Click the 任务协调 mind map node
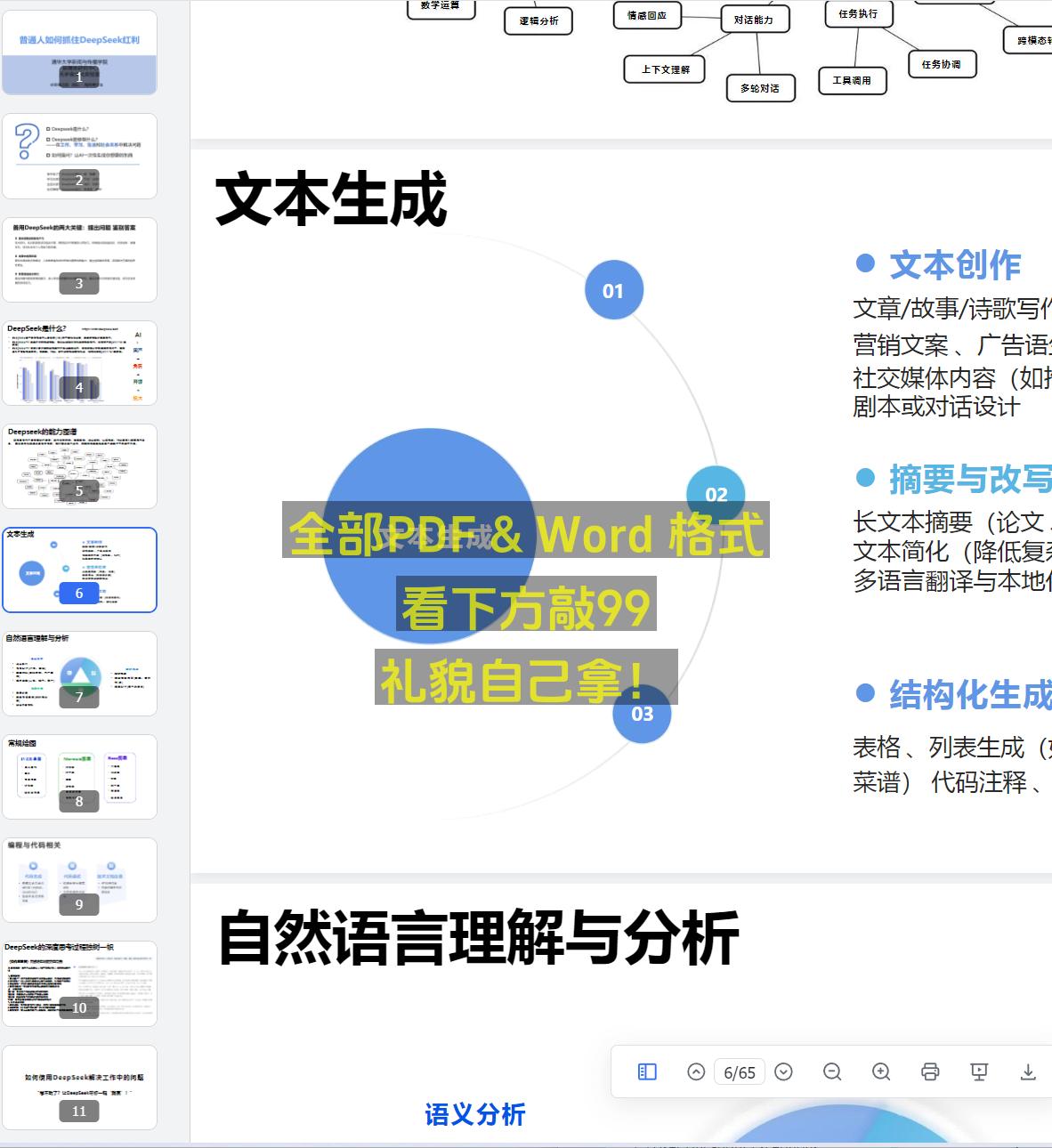This screenshot has height=1148, width=1052. point(942,64)
